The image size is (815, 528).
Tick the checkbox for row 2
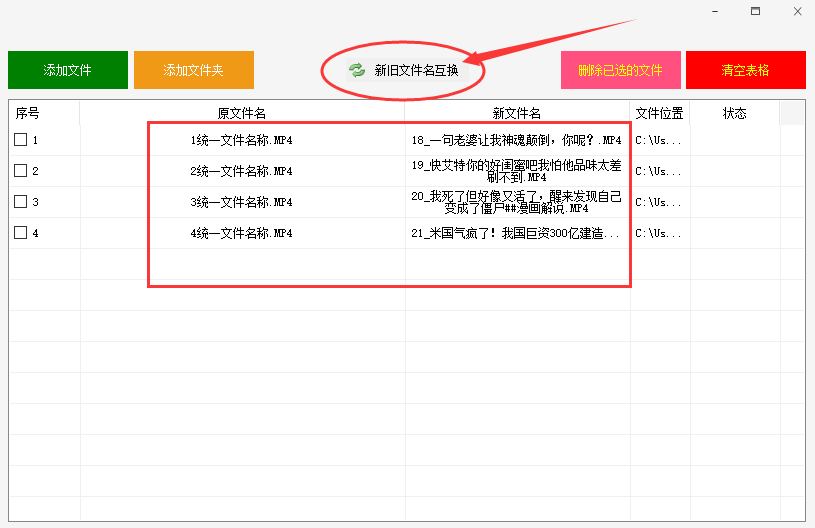click(x=20, y=170)
